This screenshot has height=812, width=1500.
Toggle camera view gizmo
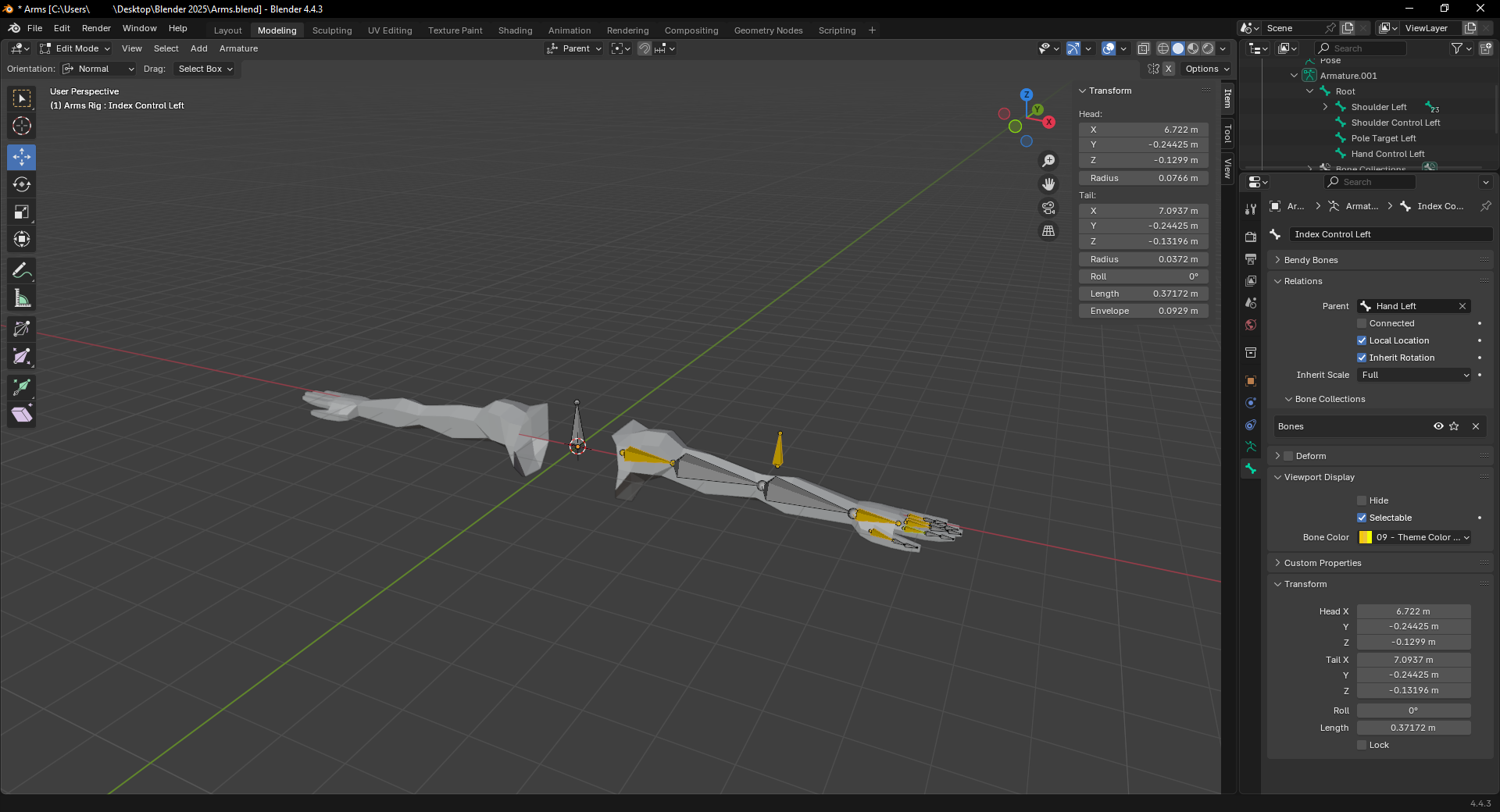pyautogui.click(x=1048, y=208)
